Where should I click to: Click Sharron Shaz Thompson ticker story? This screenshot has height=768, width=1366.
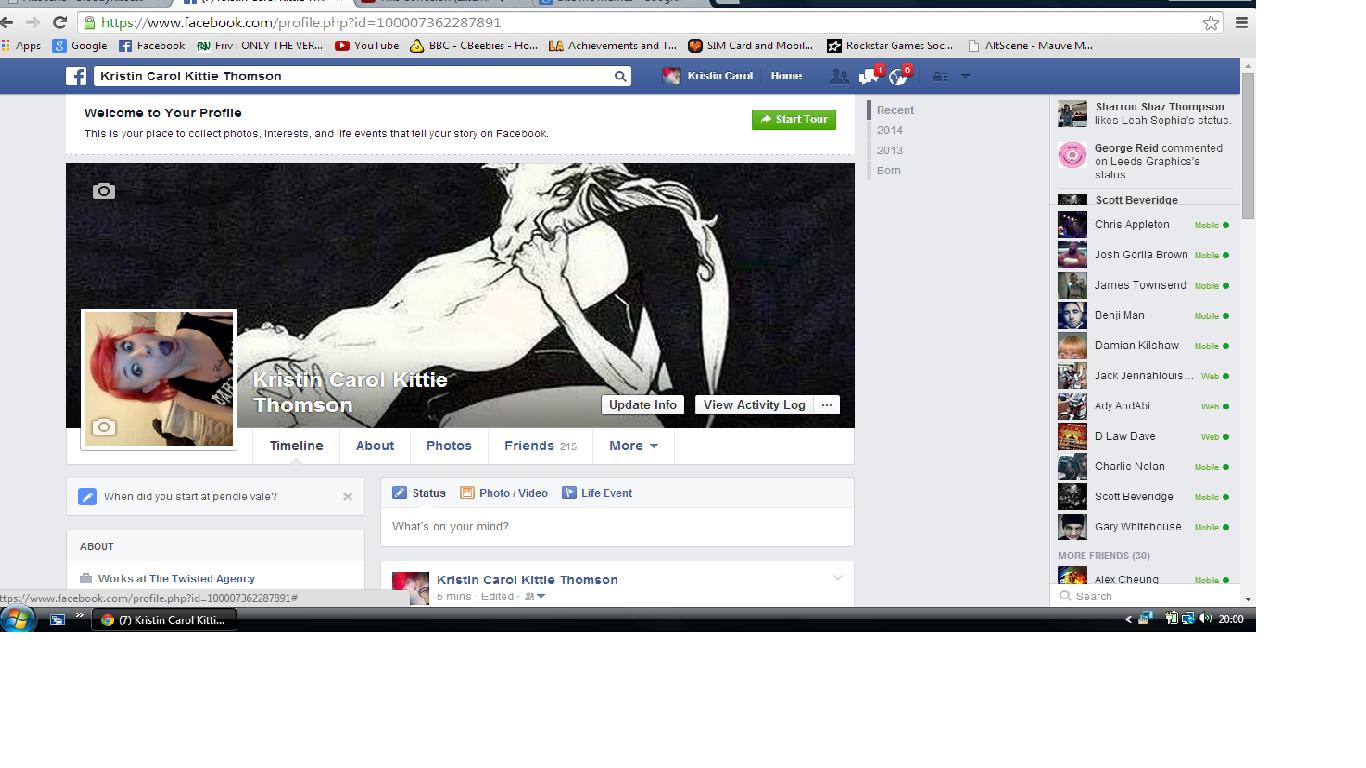coord(1145,113)
